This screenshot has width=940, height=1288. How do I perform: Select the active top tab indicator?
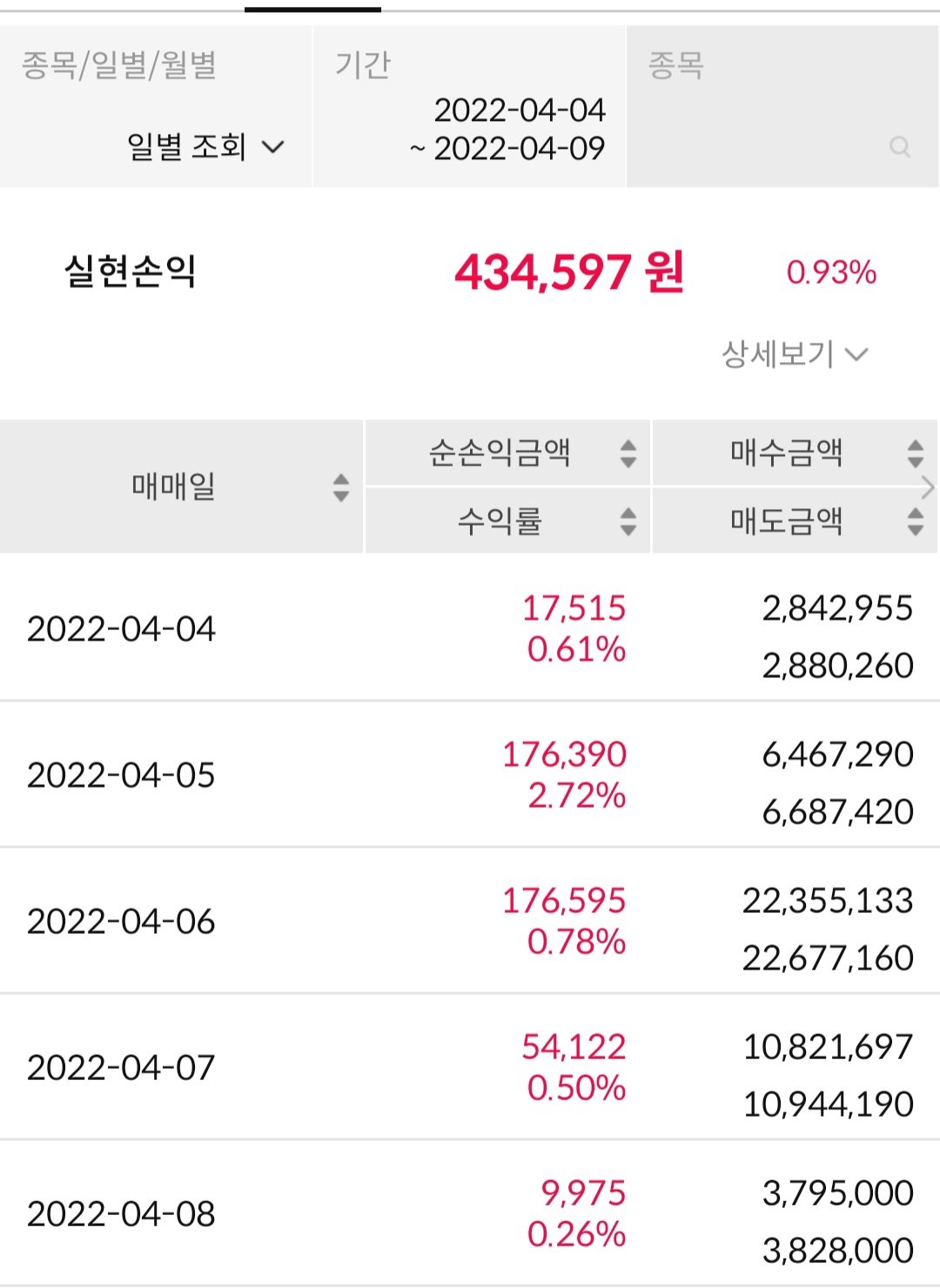pos(312,10)
